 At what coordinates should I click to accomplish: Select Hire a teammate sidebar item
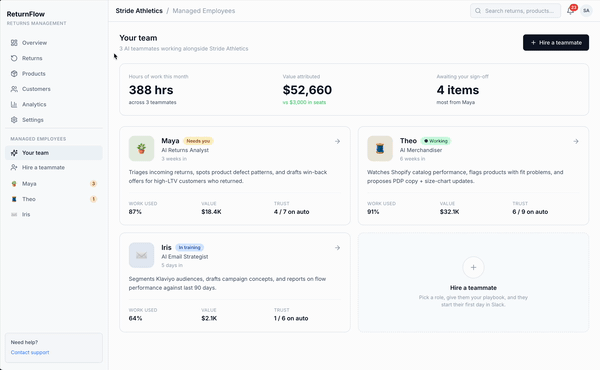54,168
